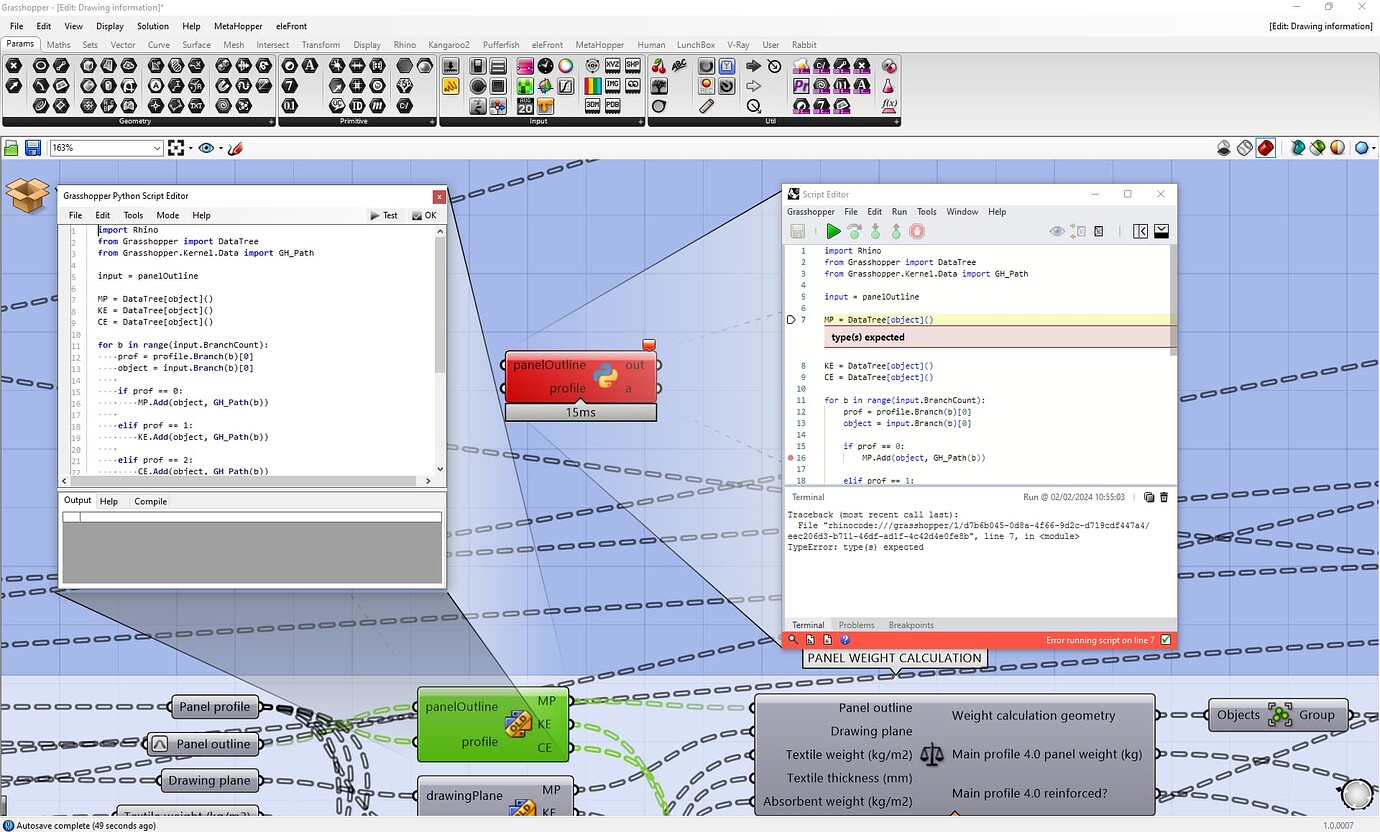The image size is (1380, 832).
Task: Select the teal wireframe preview icon on right toolbar
Action: pyautogui.click(x=1297, y=147)
